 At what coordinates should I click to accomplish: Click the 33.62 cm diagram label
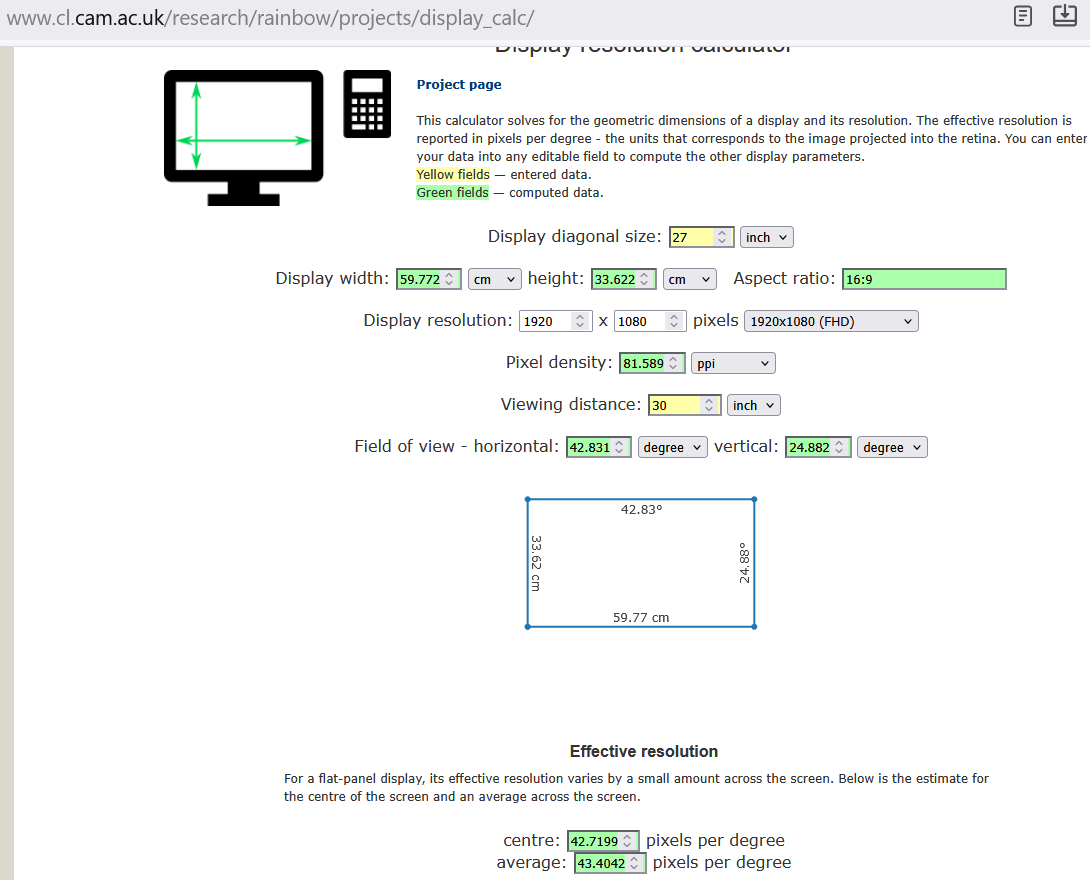536,563
